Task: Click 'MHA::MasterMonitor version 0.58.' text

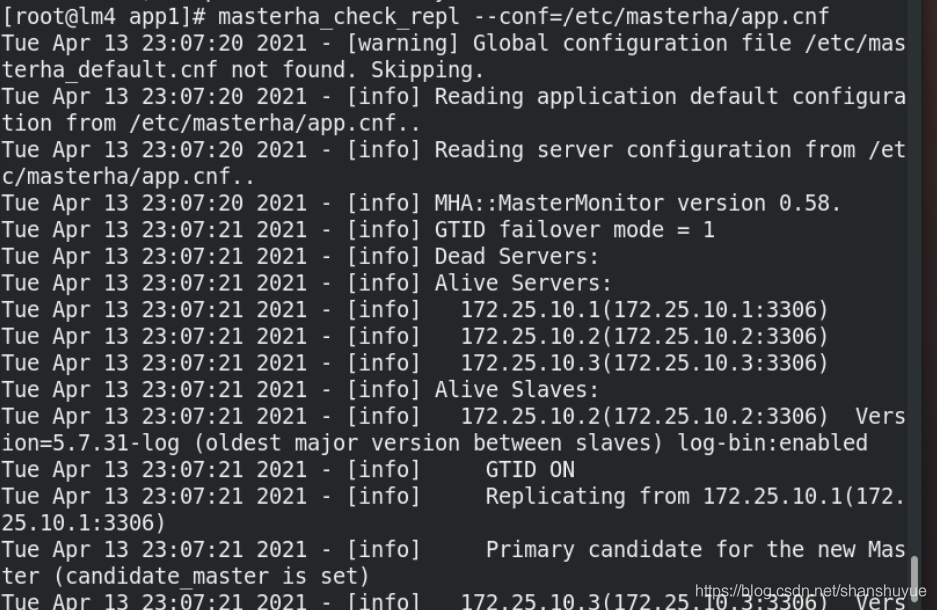Action: [638, 203]
